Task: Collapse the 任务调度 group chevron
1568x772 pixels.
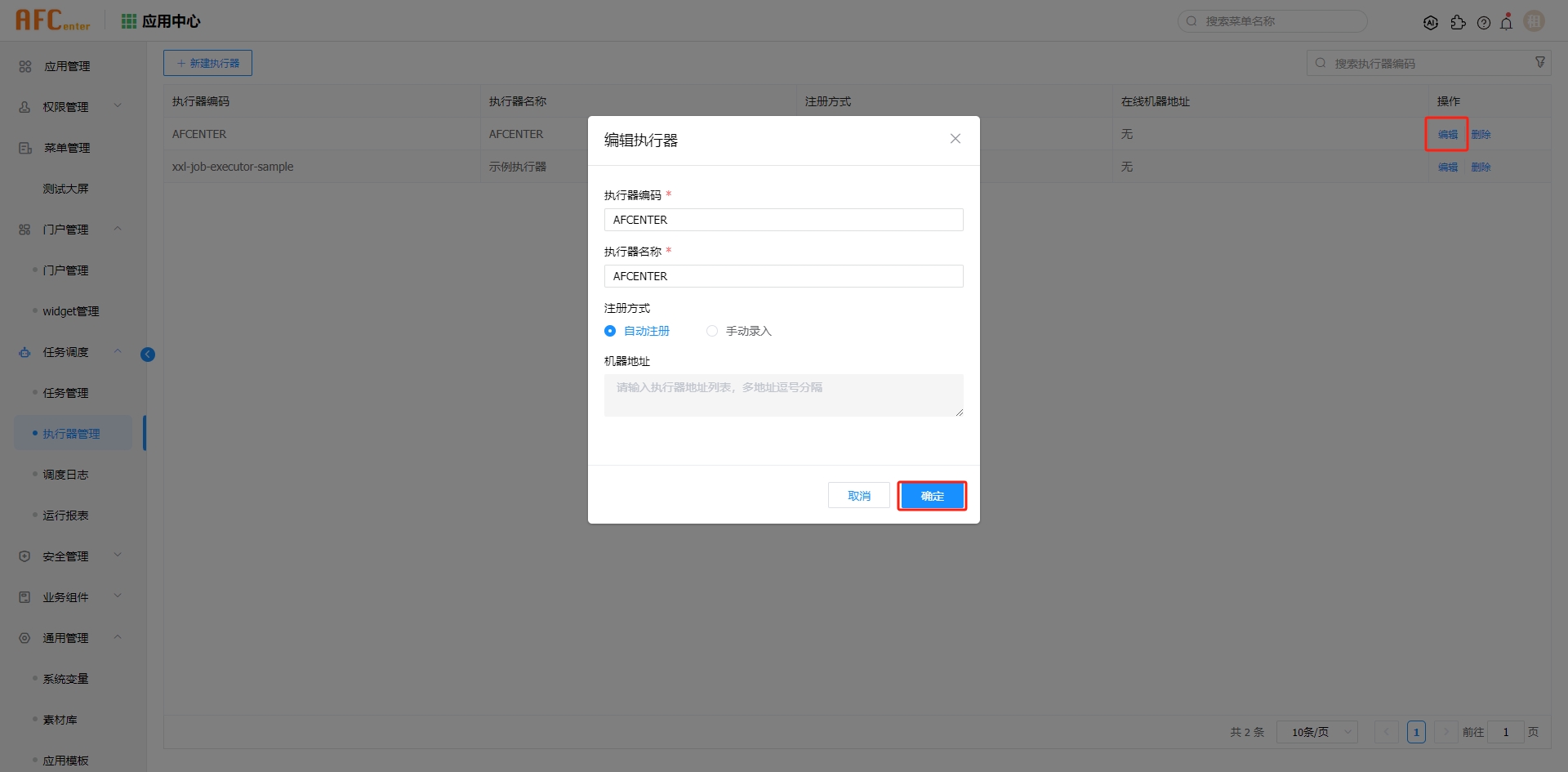Action: click(x=118, y=350)
